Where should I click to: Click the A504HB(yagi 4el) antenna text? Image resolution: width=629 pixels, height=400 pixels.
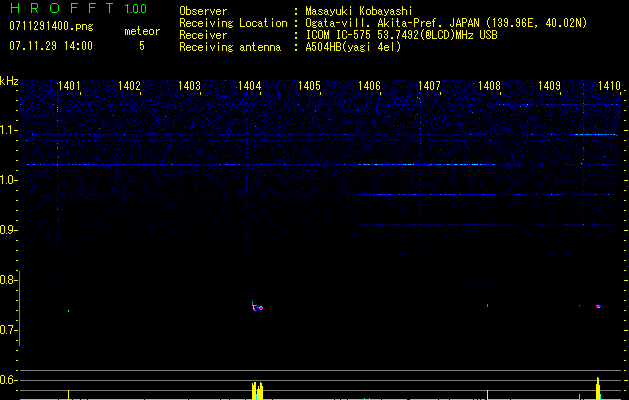[353, 47]
